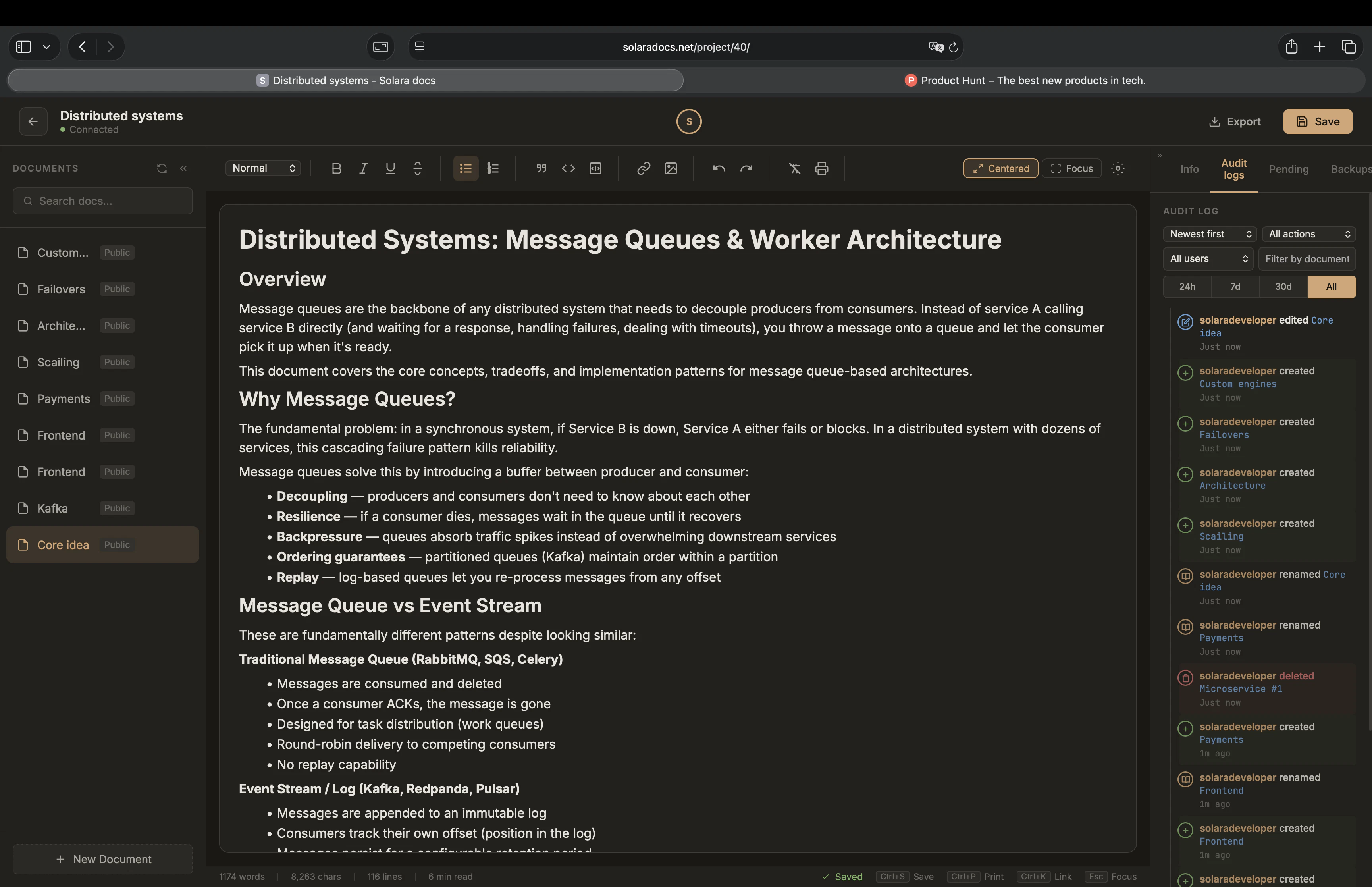
Task: Insert an image into document
Action: coord(671,168)
